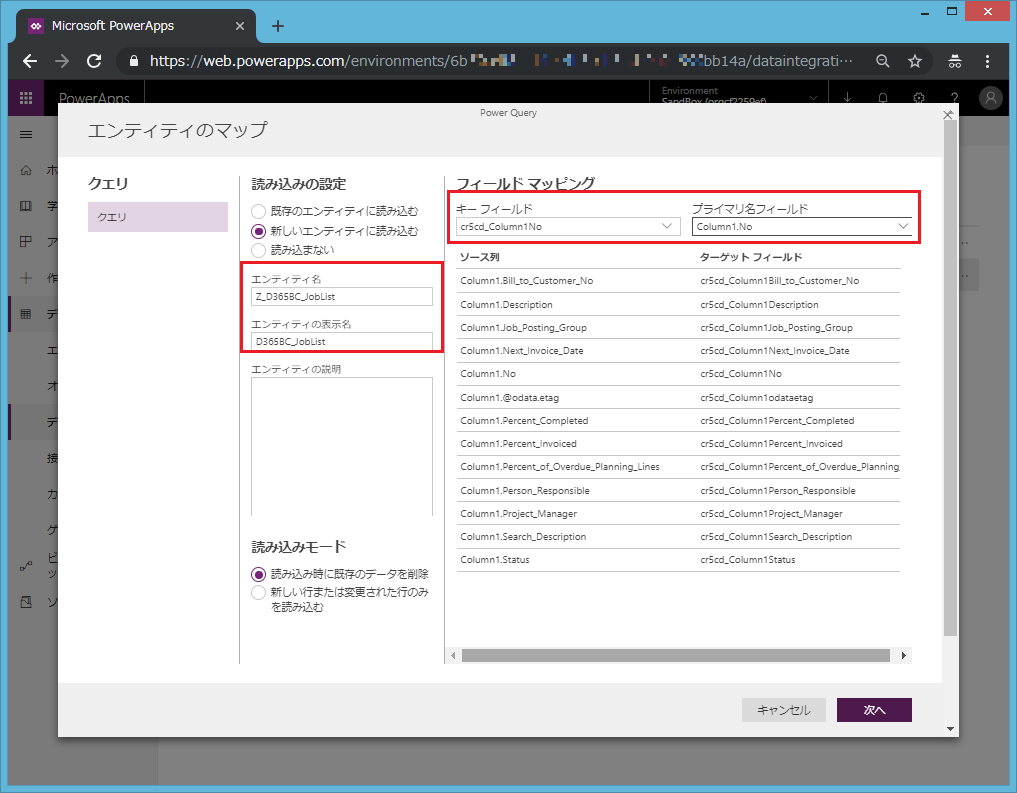Click source column Column1.Next_Invoice_Date
The width and height of the screenshot is (1017, 793).
(521, 351)
